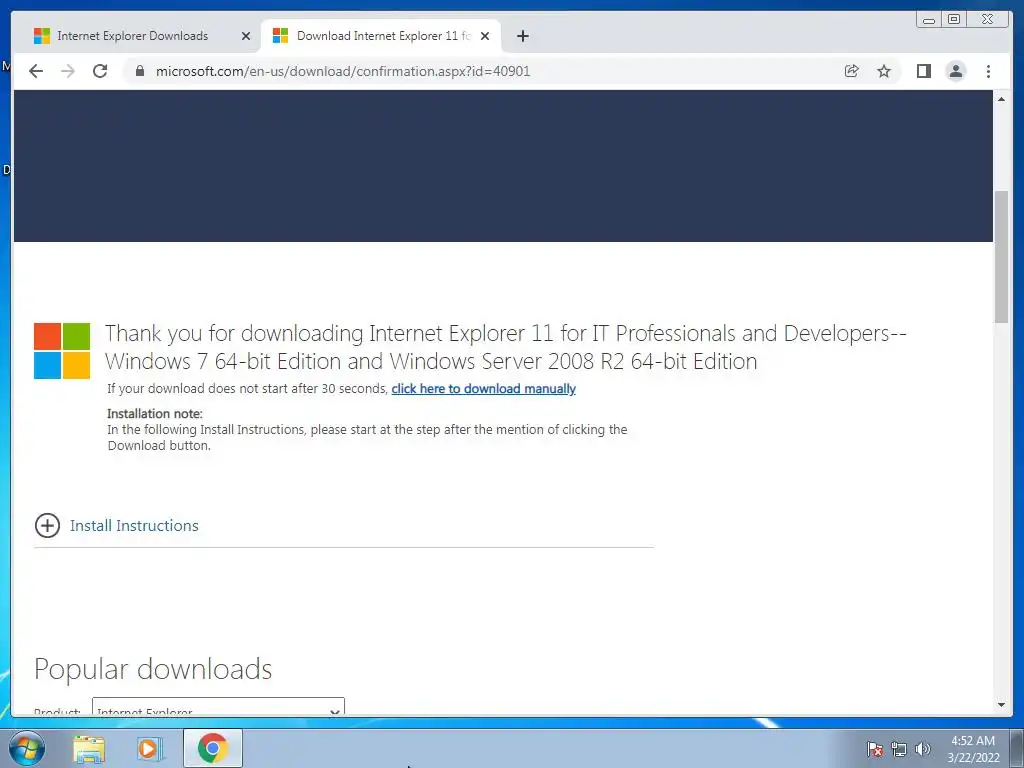Switch to Internet Explorer Downloads tab

(x=132, y=36)
